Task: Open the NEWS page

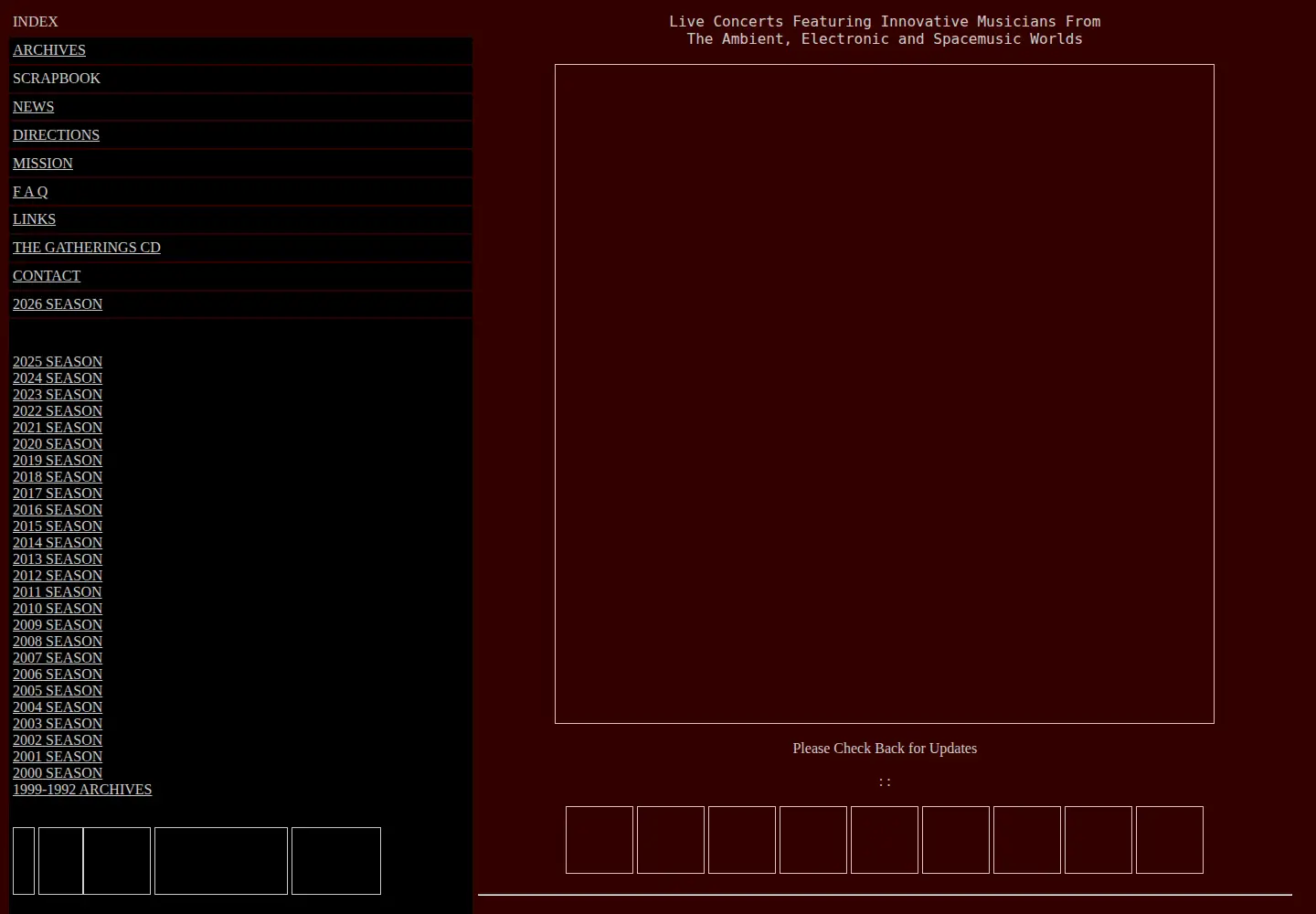Action: click(33, 107)
